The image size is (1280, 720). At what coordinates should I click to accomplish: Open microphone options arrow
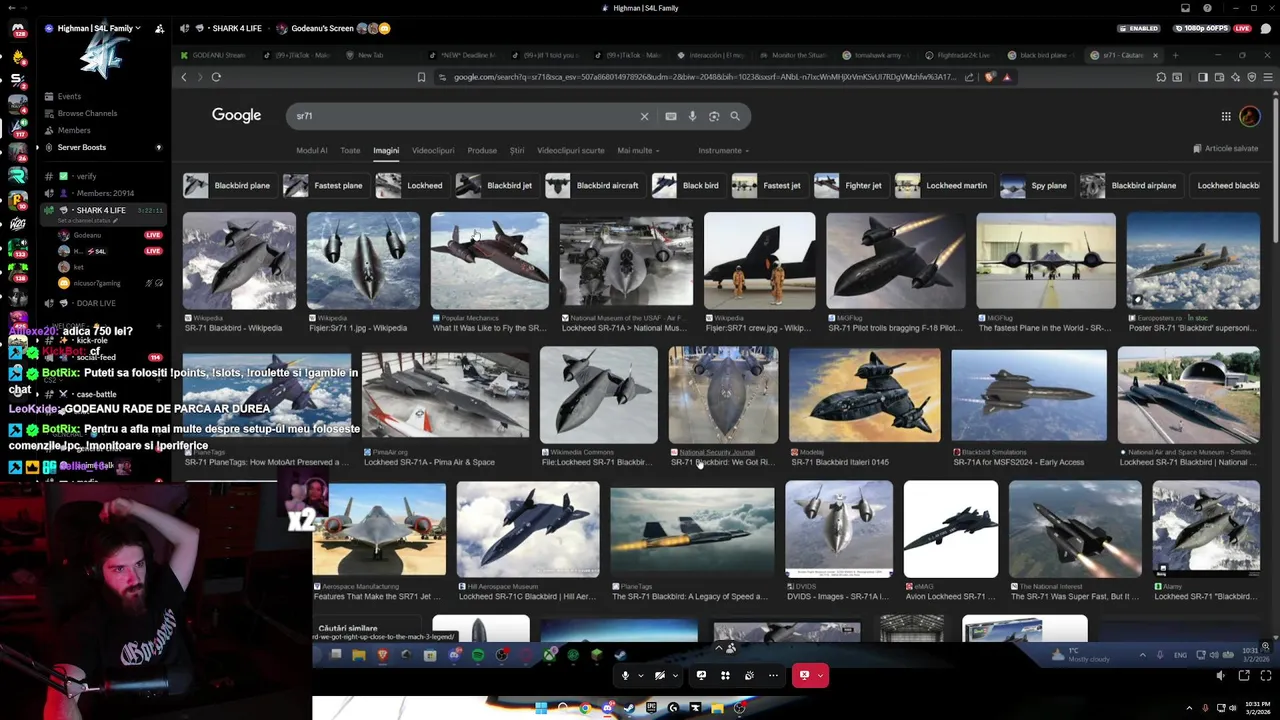click(x=640, y=676)
